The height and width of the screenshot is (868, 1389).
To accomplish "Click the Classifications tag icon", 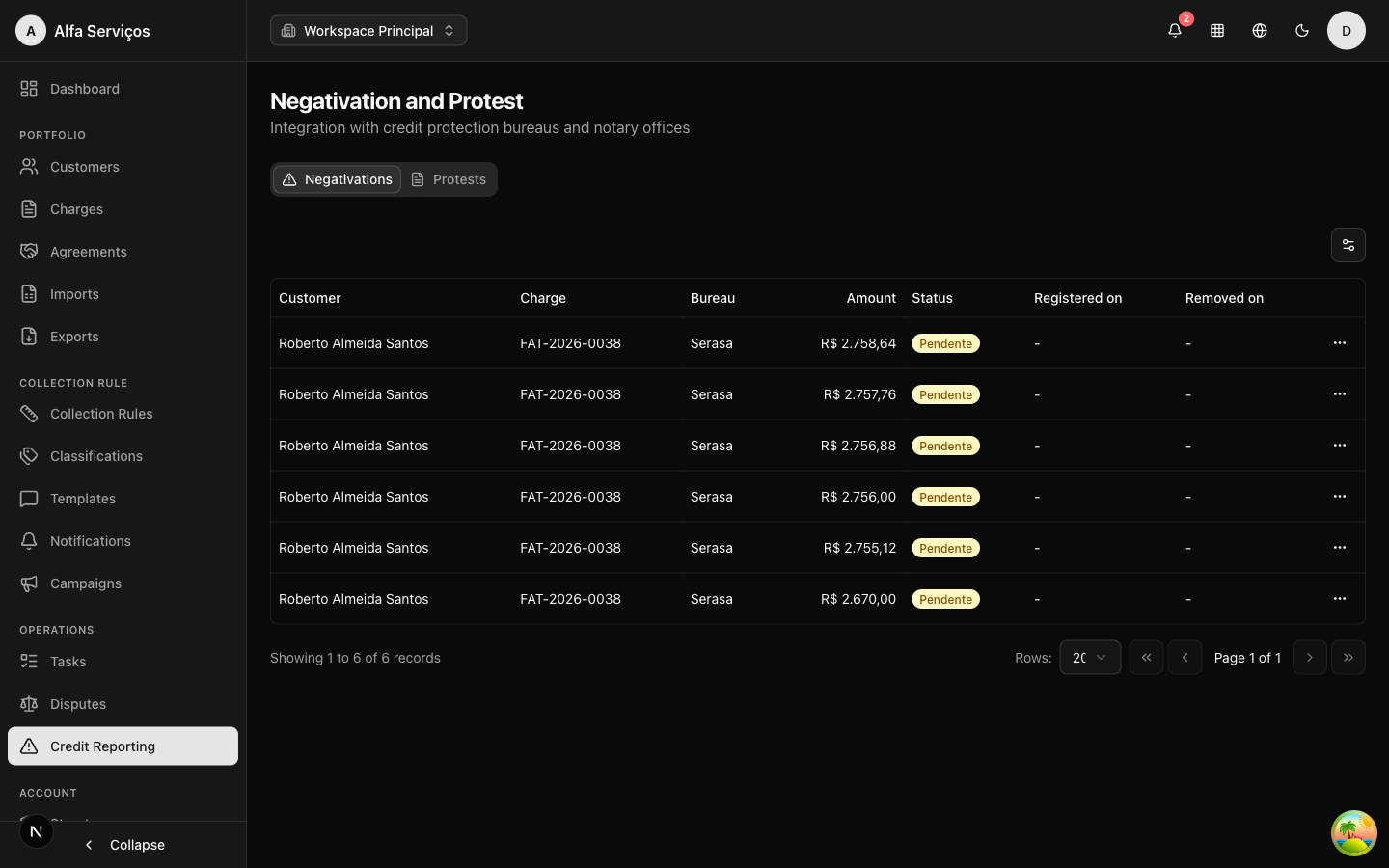I will tap(29, 456).
